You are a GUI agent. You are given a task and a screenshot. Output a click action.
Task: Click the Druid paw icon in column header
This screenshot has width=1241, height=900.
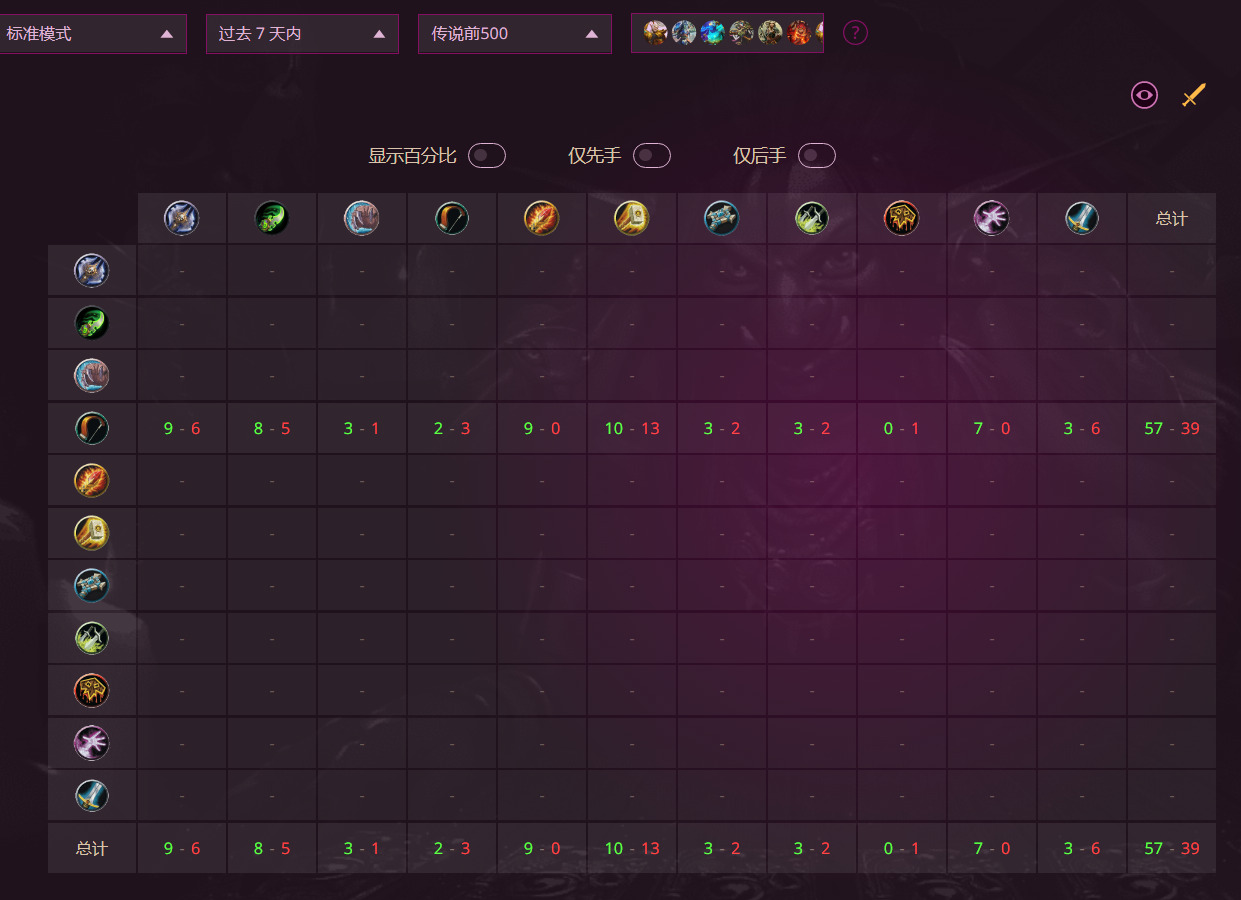click(362, 218)
